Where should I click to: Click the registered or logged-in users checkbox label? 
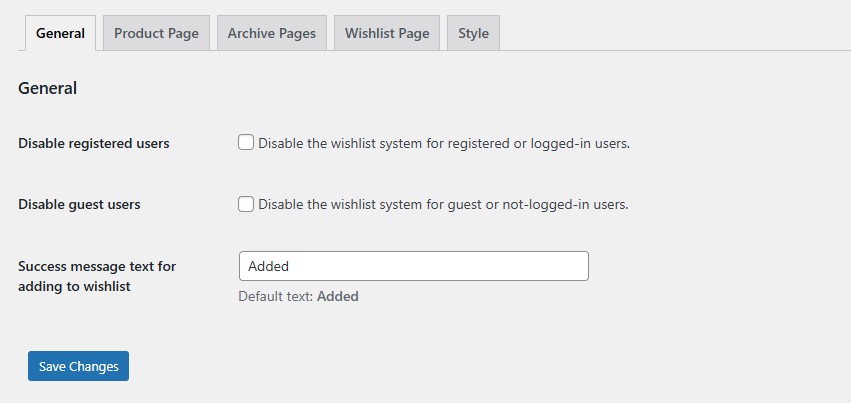443,143
